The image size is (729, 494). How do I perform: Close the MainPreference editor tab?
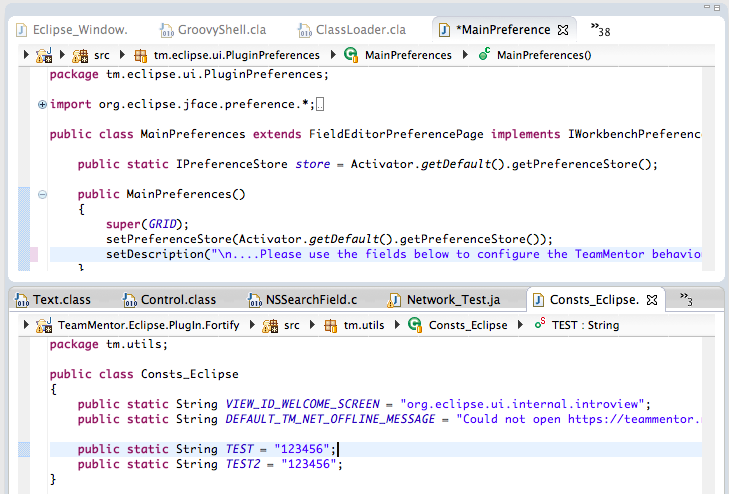[x=563, y=30]
